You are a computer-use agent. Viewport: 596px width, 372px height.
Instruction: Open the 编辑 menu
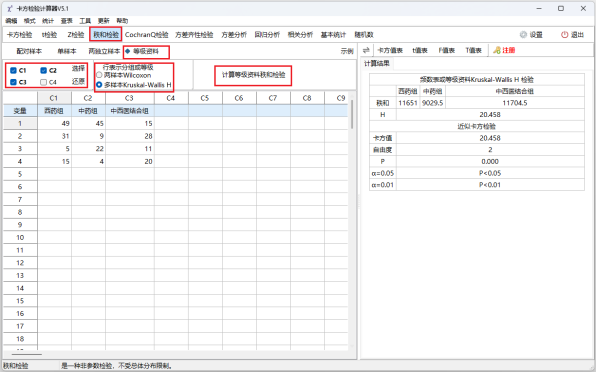pyautogui.click(x=11, y=21)
